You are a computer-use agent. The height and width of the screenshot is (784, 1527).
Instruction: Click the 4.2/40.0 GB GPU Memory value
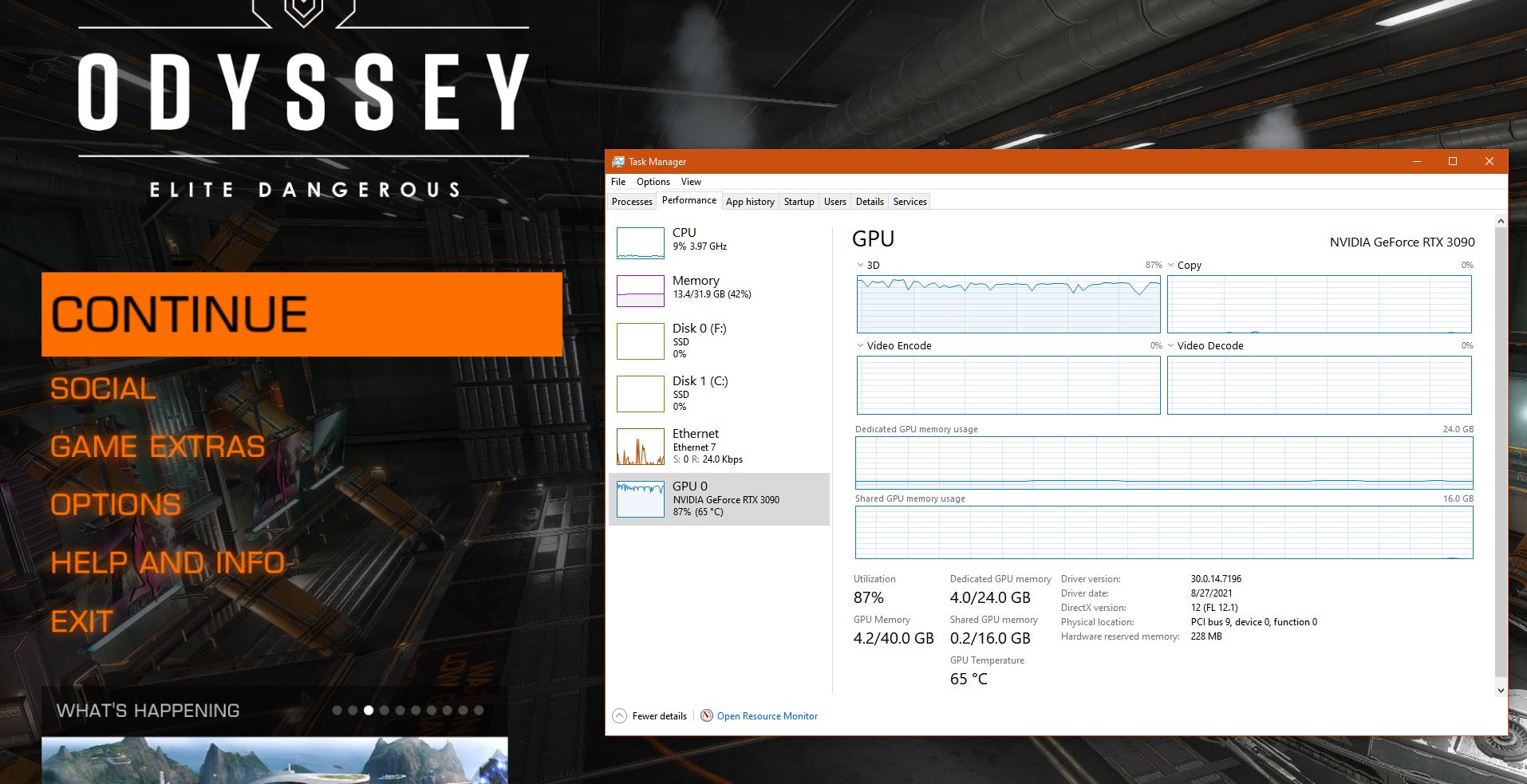point(894,638)
